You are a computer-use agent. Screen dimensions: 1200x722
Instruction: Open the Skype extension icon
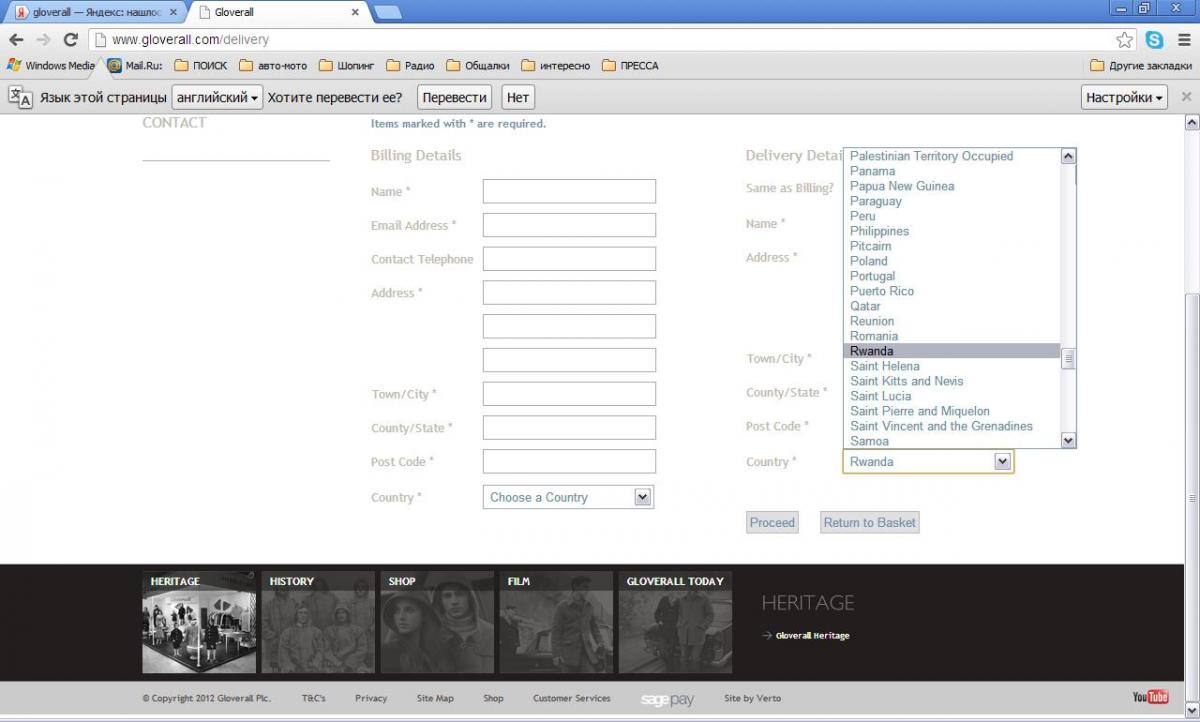coord(1155,40)
